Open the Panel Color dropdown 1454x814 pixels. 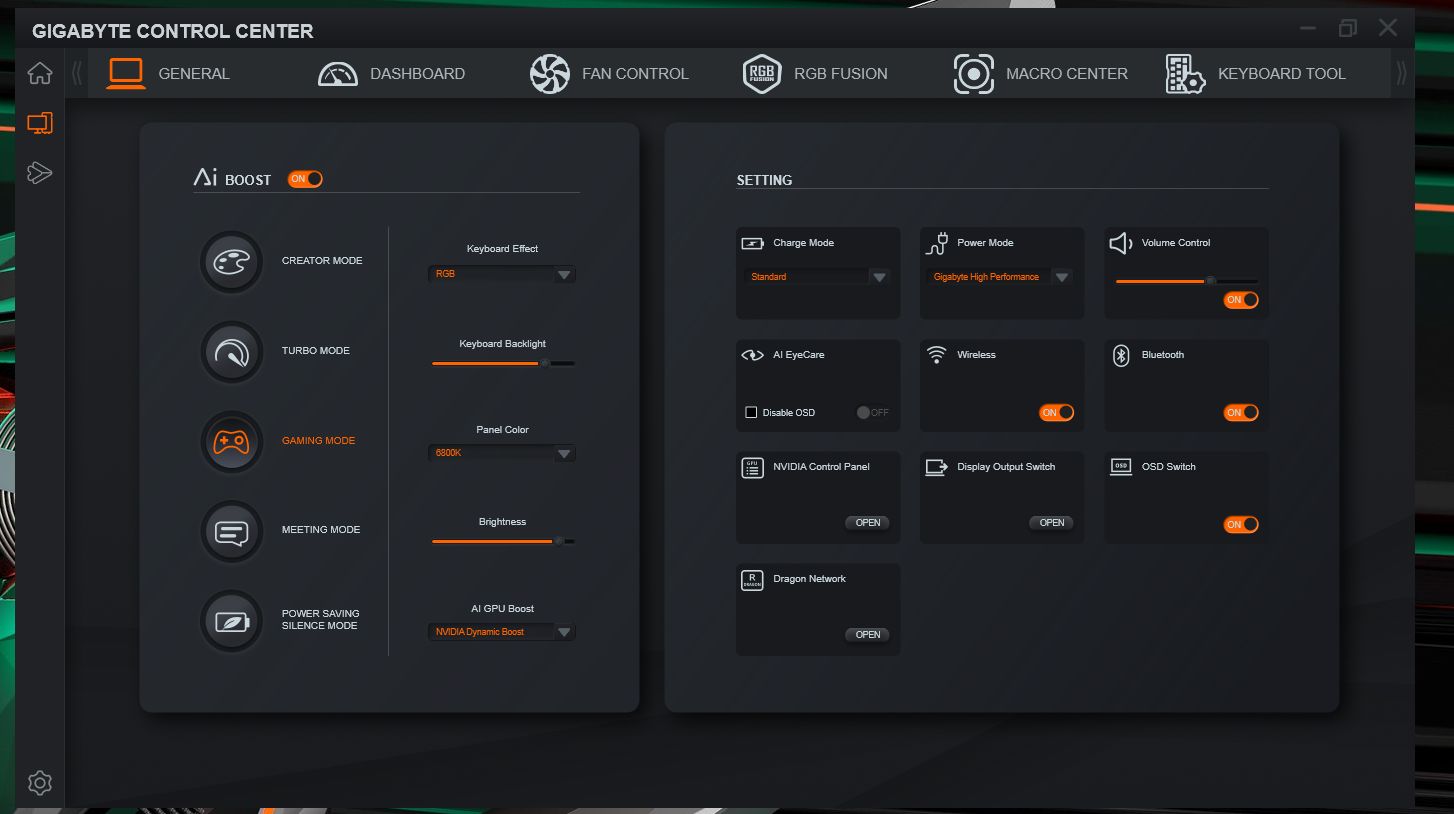[x=564, y=454]
